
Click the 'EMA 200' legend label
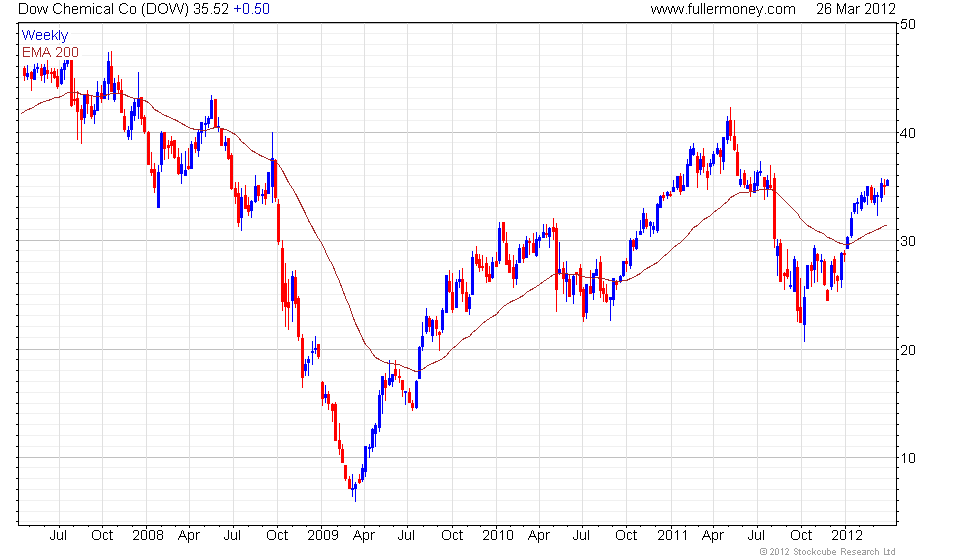coord(50,52)
